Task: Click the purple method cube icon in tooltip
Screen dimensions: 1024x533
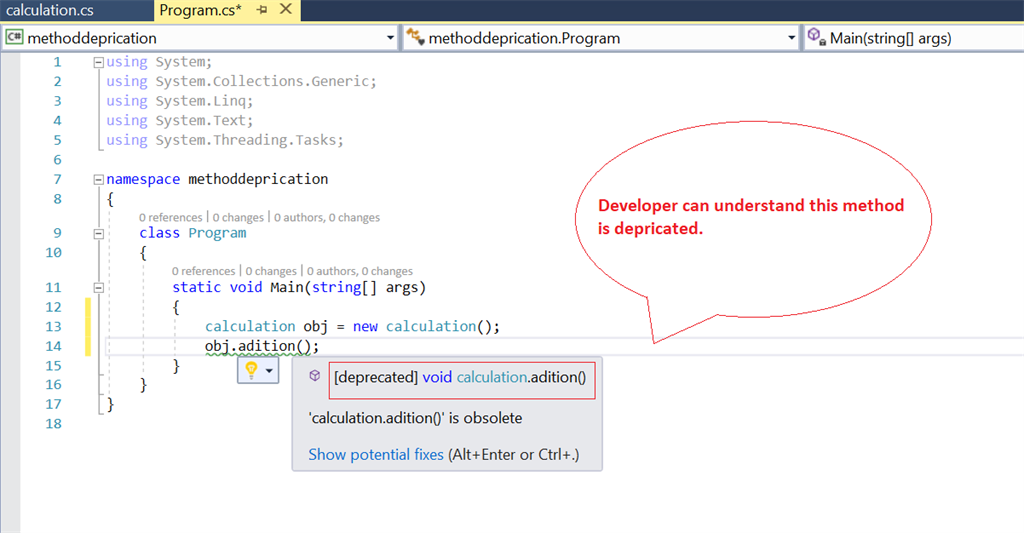Action: point(315,376)
